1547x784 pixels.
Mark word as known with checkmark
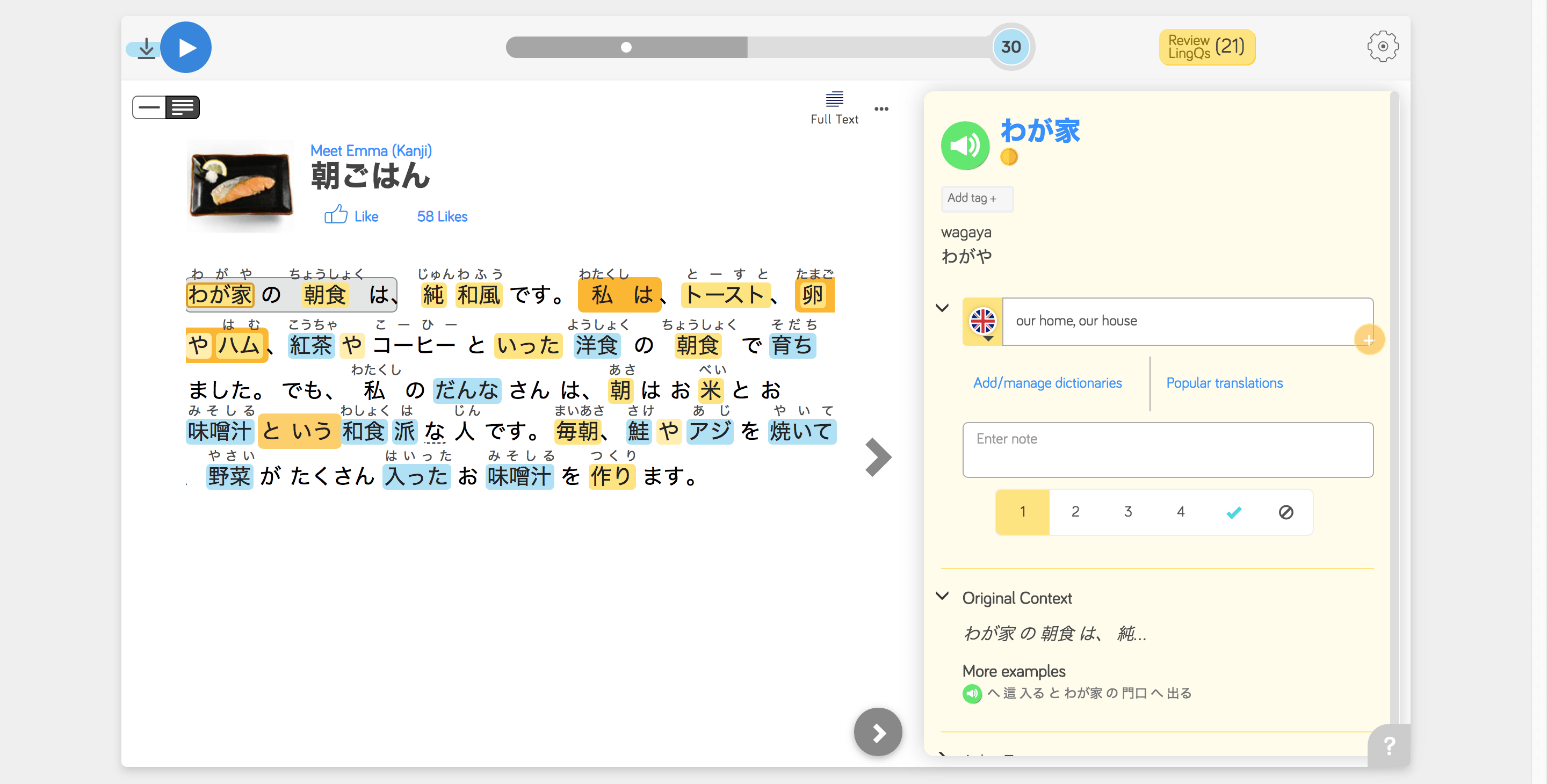pos(1233,512)
